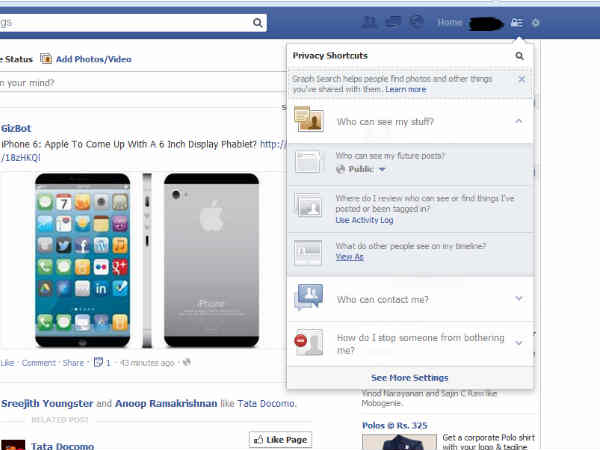
Task: Open notifications globe icon in blue bar
Action: 416,22
